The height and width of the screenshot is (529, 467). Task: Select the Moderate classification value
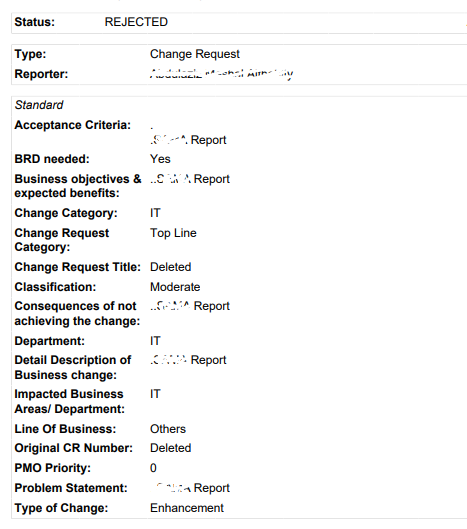click(x=175, y=287)
